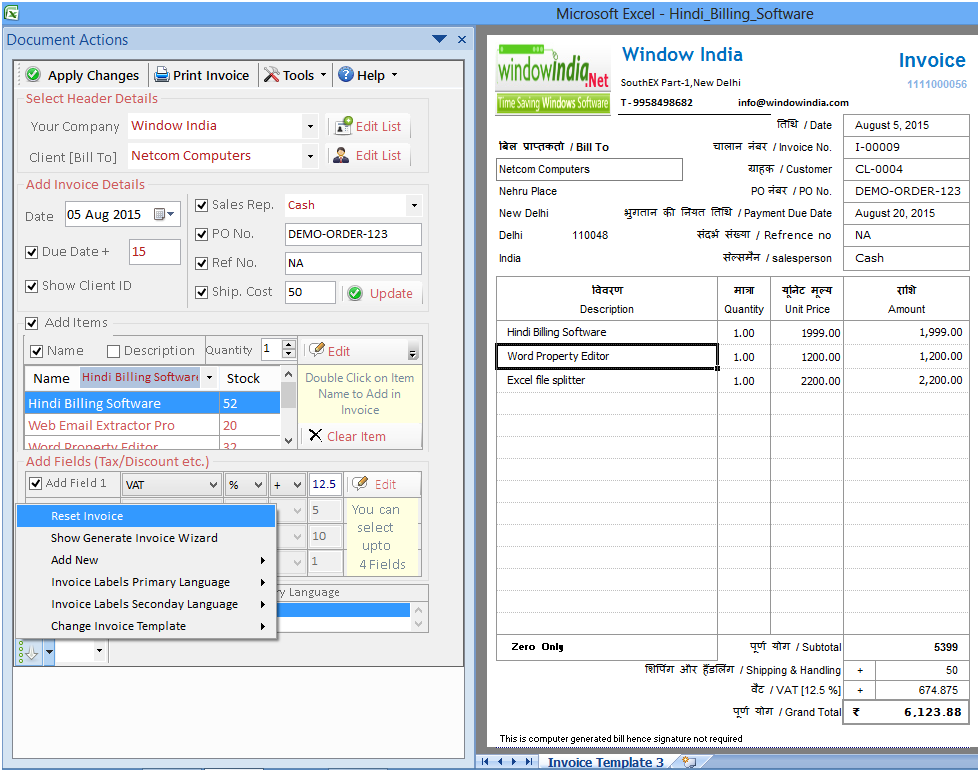Toggle the Show Client ID checkbox
This screenshot has width=978, height=772.
point(31,286)
